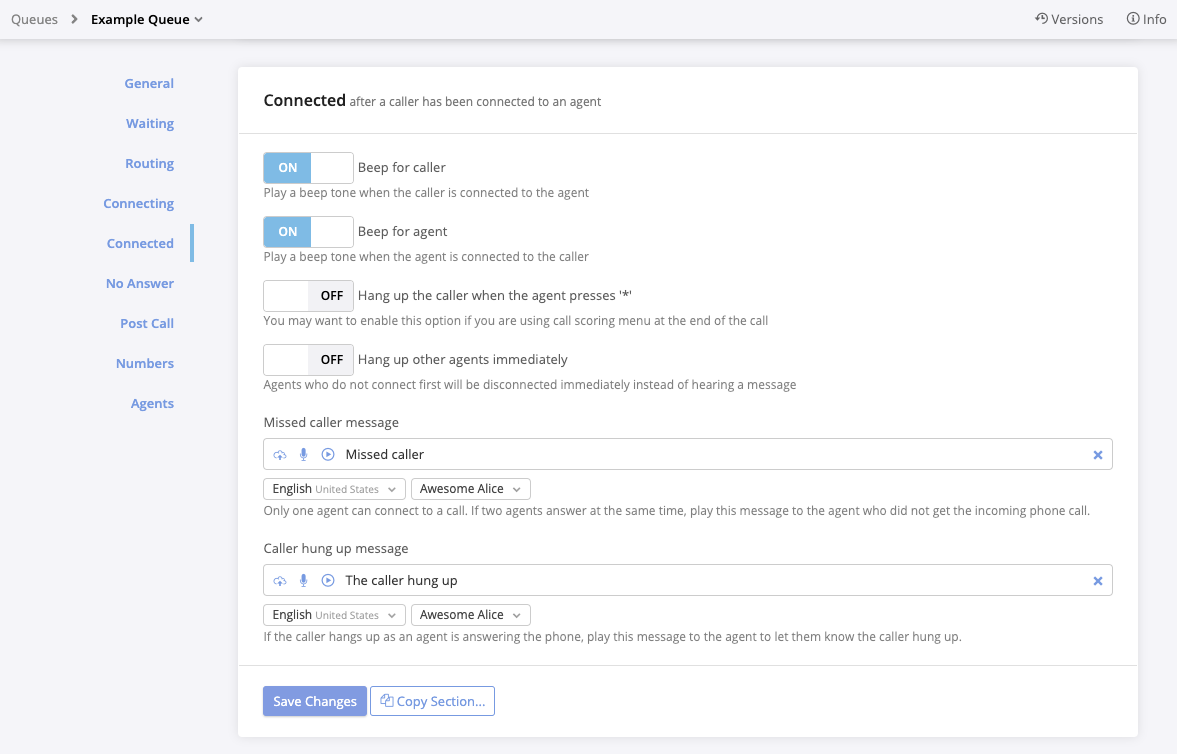Viewport: 1177px width, 754px height.
Task: Record audio for Caller hung up message
Action: (x=304, y=581)
